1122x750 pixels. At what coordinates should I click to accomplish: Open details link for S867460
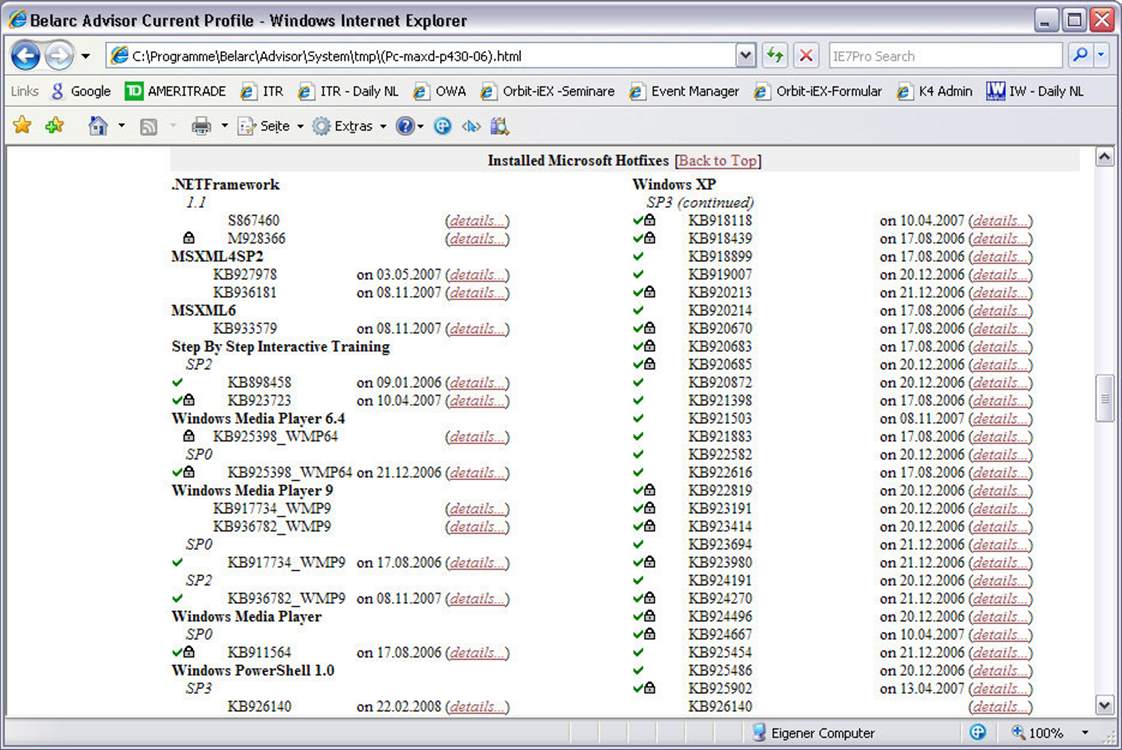tap(477, 220)
